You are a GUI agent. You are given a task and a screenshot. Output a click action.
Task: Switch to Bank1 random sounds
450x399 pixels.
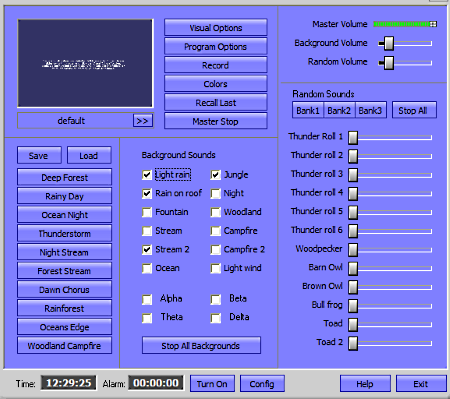(308, 110)
